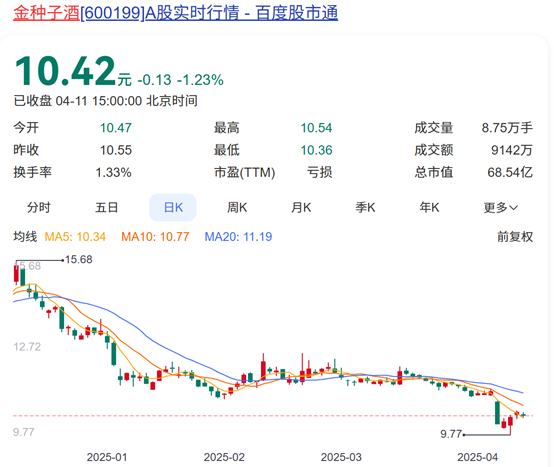This screenshot has width=554, height=467.
Task: Click the latest candlestick on the chart
Action: [523, 415]
